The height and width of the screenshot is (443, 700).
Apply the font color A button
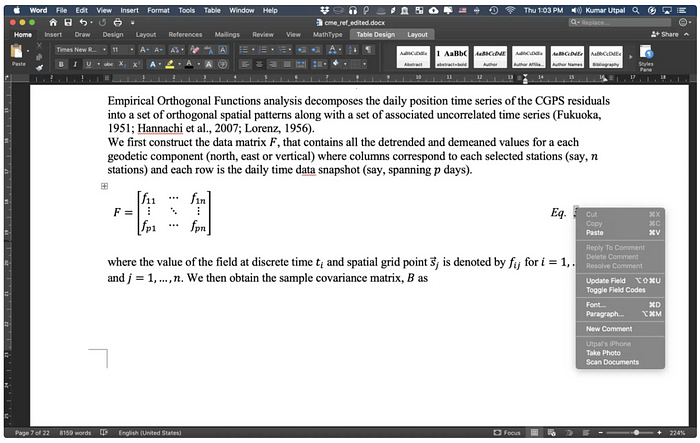click(x=189, y=64)
